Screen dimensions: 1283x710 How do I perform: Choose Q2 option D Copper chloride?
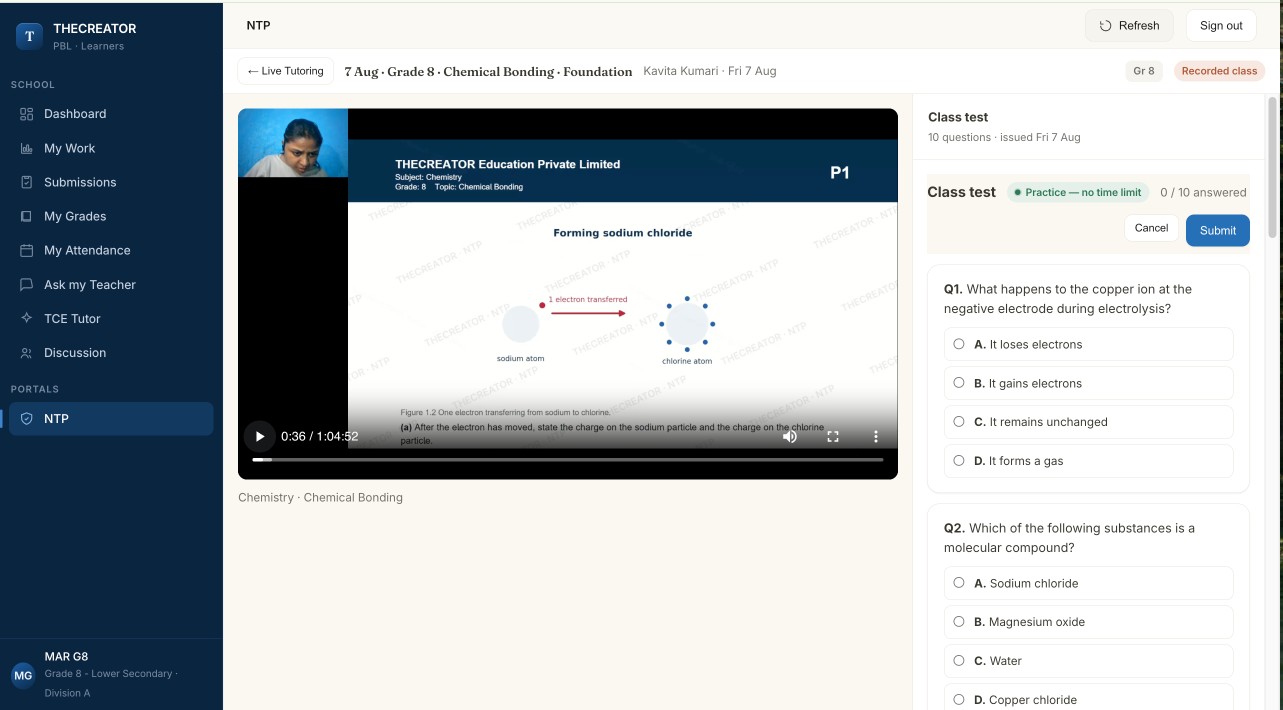(x=1088, y=697)
